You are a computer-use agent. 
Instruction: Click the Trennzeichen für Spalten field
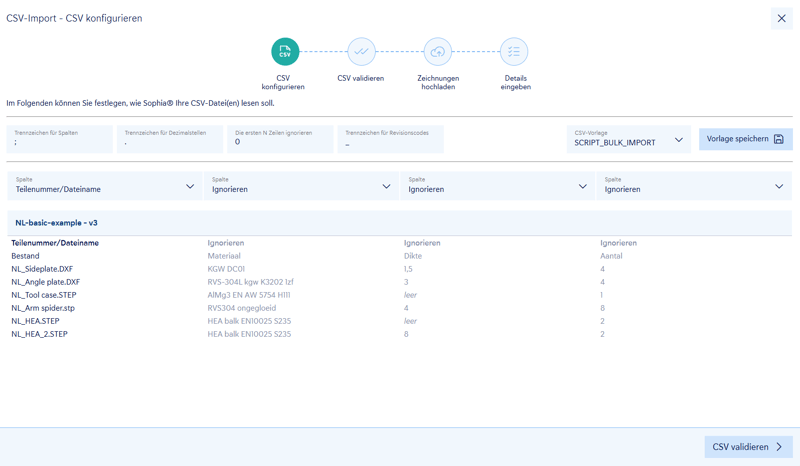pos(59,139)
